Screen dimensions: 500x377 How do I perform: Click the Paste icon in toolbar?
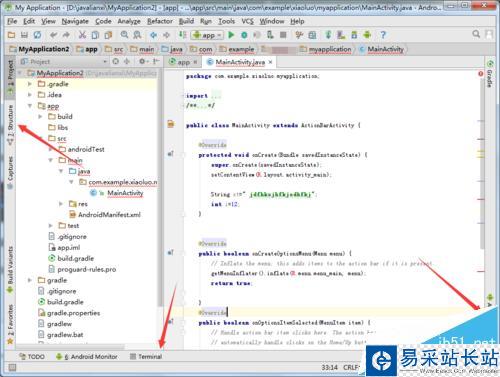tap(108, 35)
